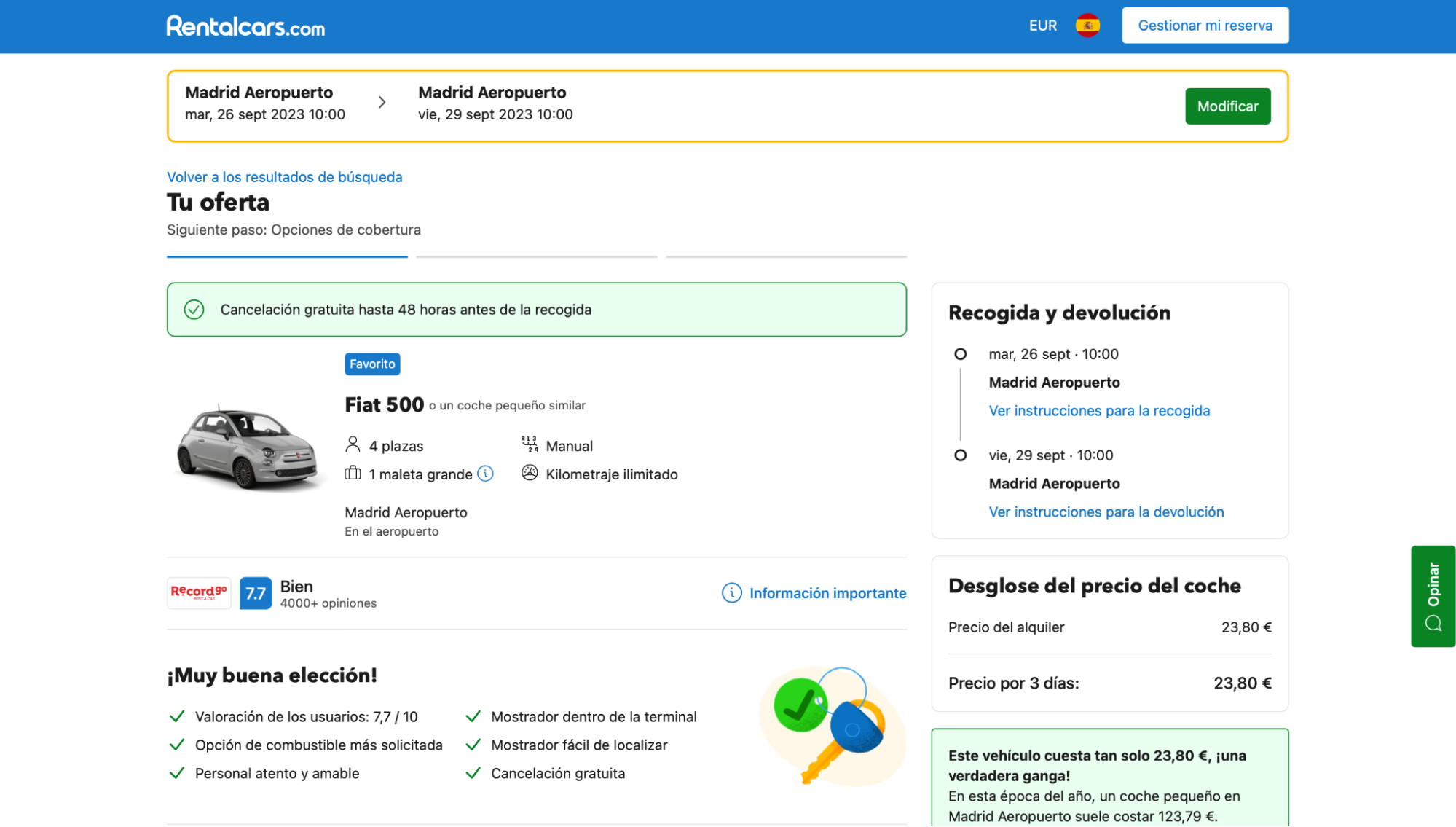Click the person seats icon beside 4 plazas
The image size is (1456, 827).
point(353,444)
